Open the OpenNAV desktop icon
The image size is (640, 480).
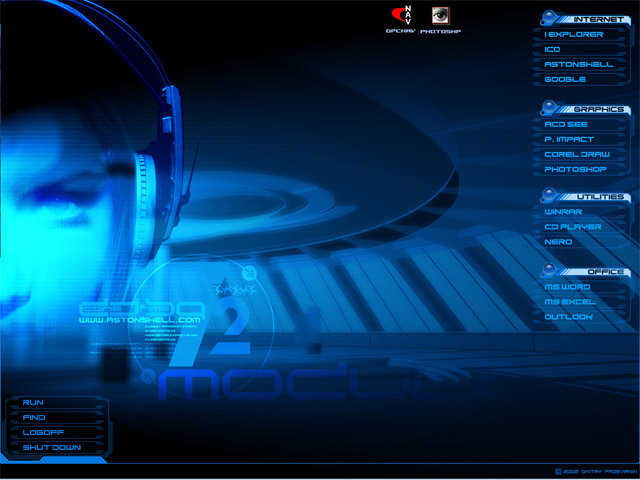click(x=401, y=19)
